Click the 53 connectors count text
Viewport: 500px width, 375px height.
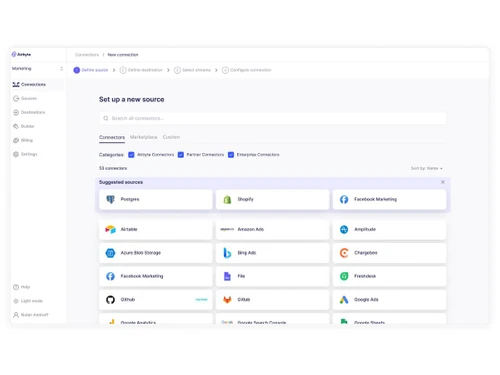113,168
